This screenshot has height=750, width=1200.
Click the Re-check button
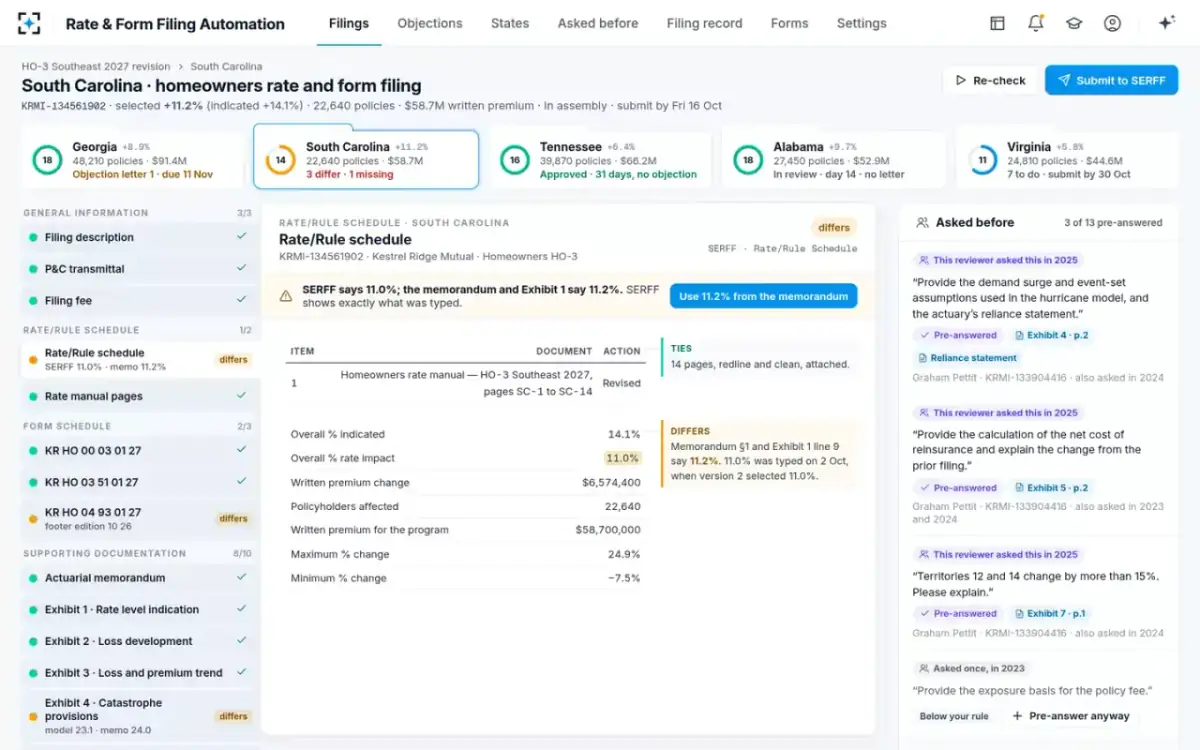pyautogui.click(x=990, y=80)
